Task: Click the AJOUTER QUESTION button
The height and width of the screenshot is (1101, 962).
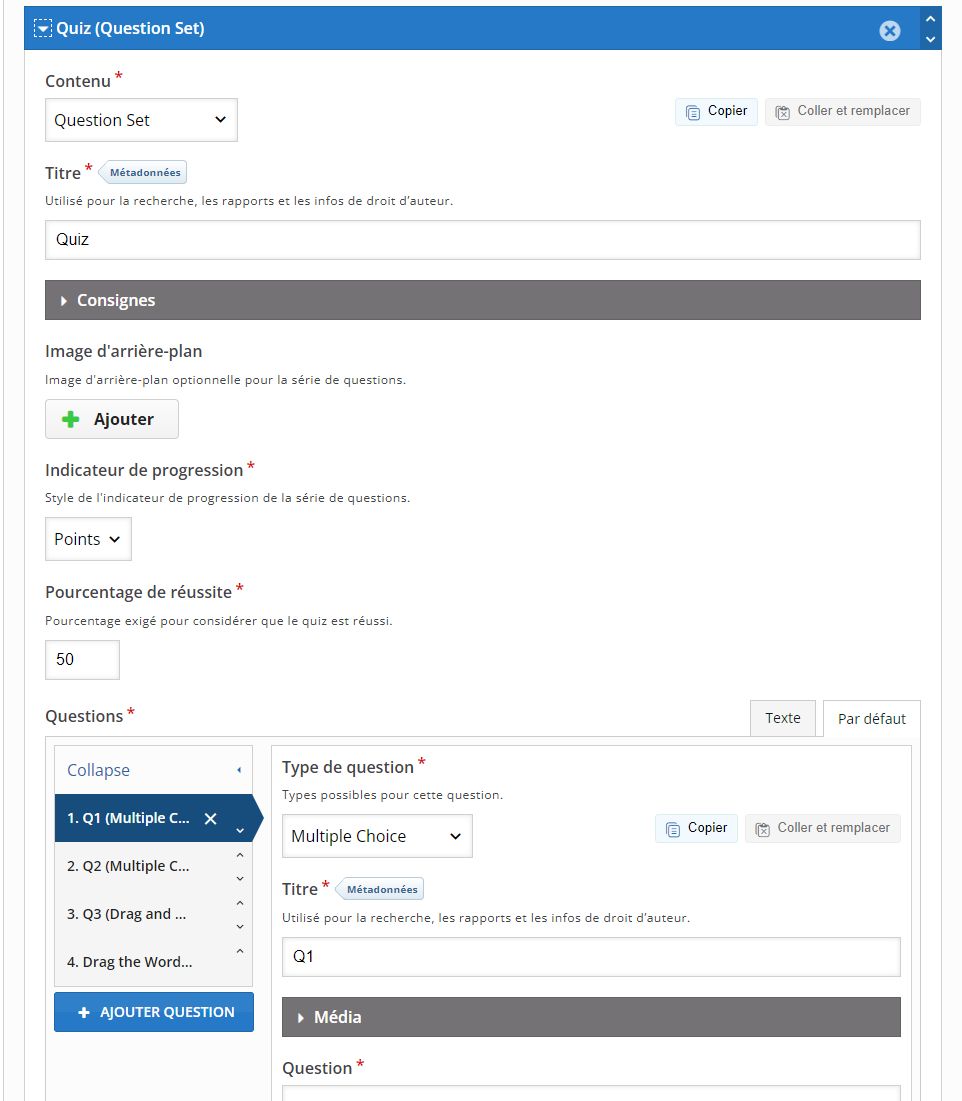Action: tap(154, 1012)
